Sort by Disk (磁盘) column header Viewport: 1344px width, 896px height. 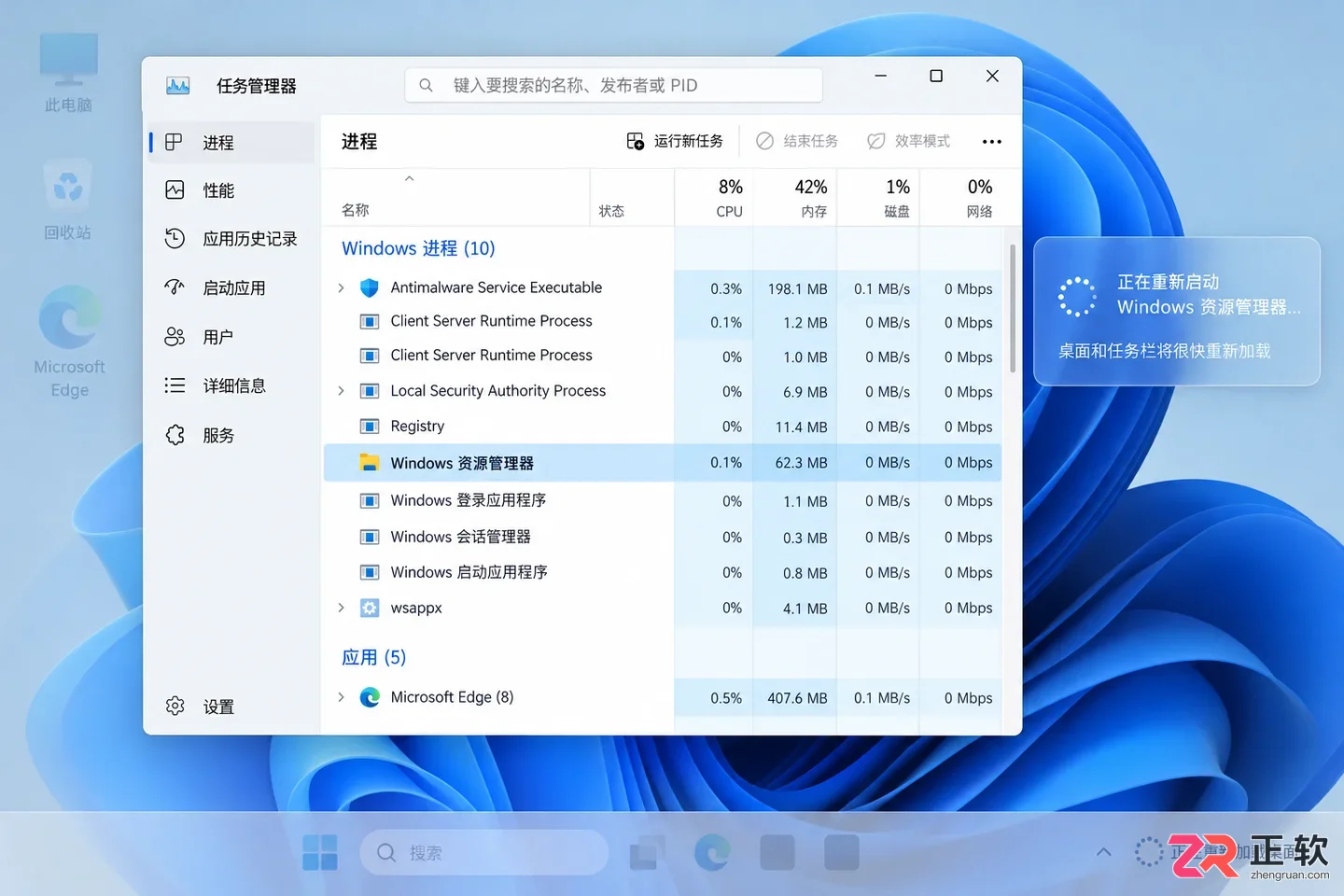[x=878, y=198]
